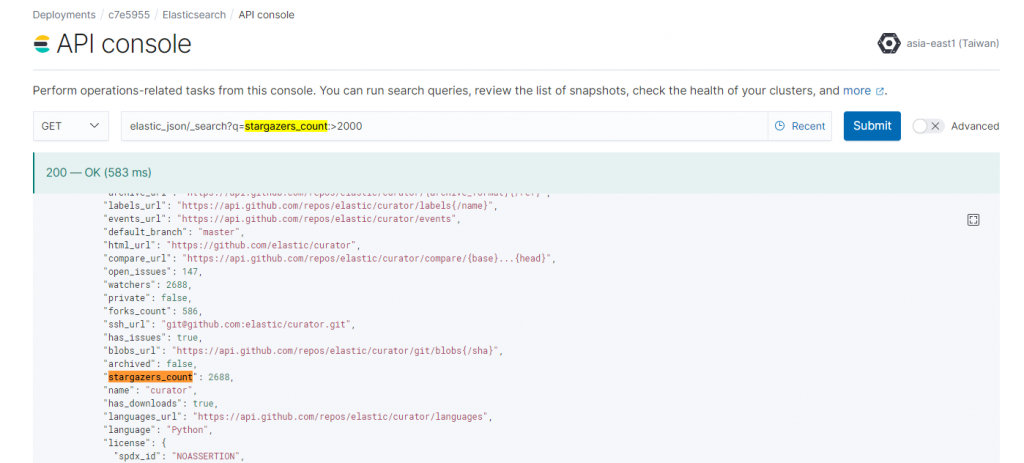Viewport: 1024px width, 463px height.
Task: Click the stargazers_count value 2688
Action: point(220,377)
